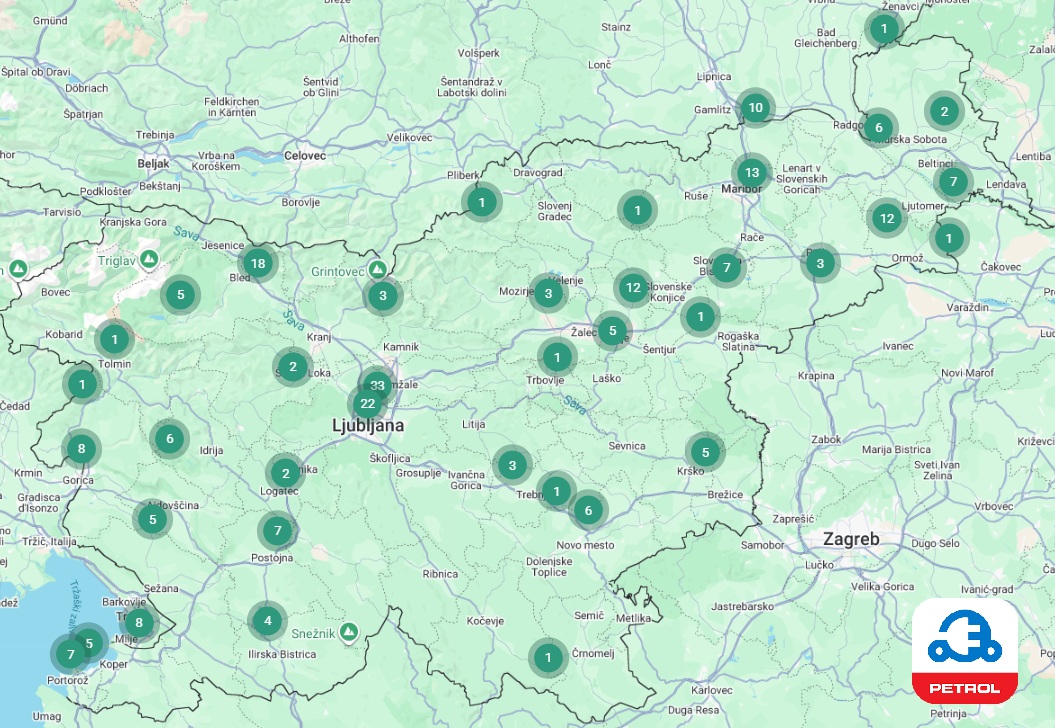Click the Kranjska Gora label
This screenshot has height=728, width=1055.
point(133,222)
